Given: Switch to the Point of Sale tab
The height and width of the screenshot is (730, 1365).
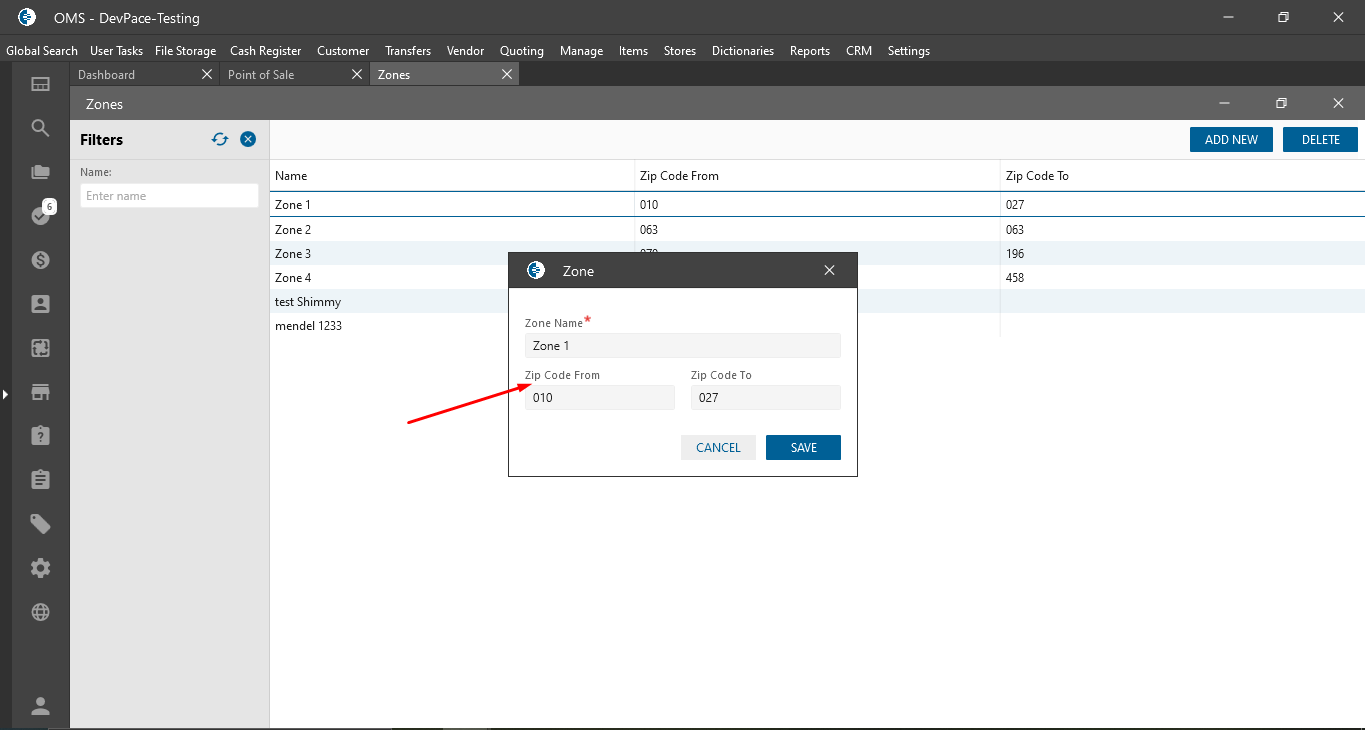Looking at the screenshot, I should 261,75.
